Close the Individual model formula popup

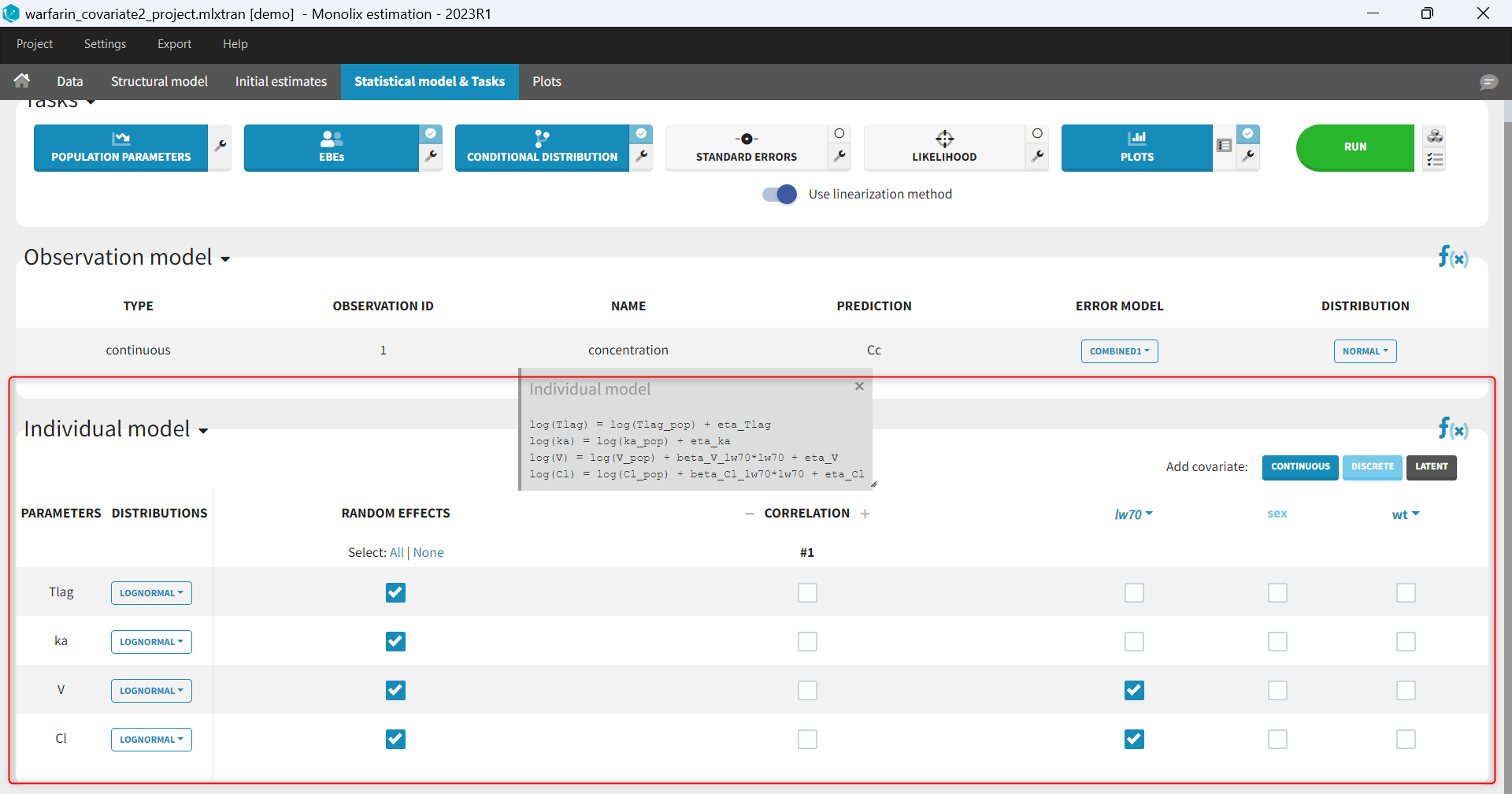(x=859, y=386)
